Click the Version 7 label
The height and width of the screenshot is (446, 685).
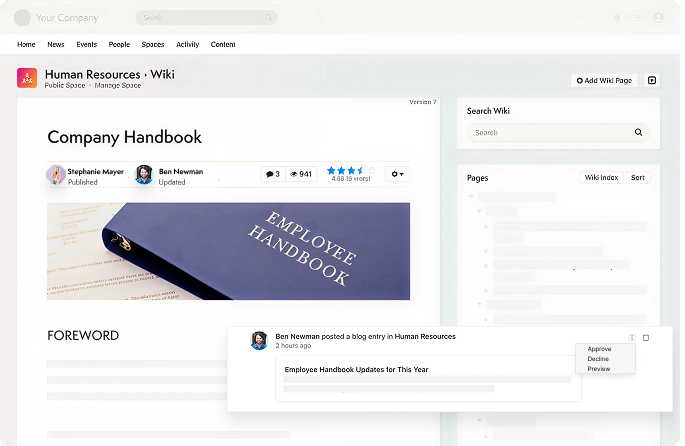tap(422, 102)
